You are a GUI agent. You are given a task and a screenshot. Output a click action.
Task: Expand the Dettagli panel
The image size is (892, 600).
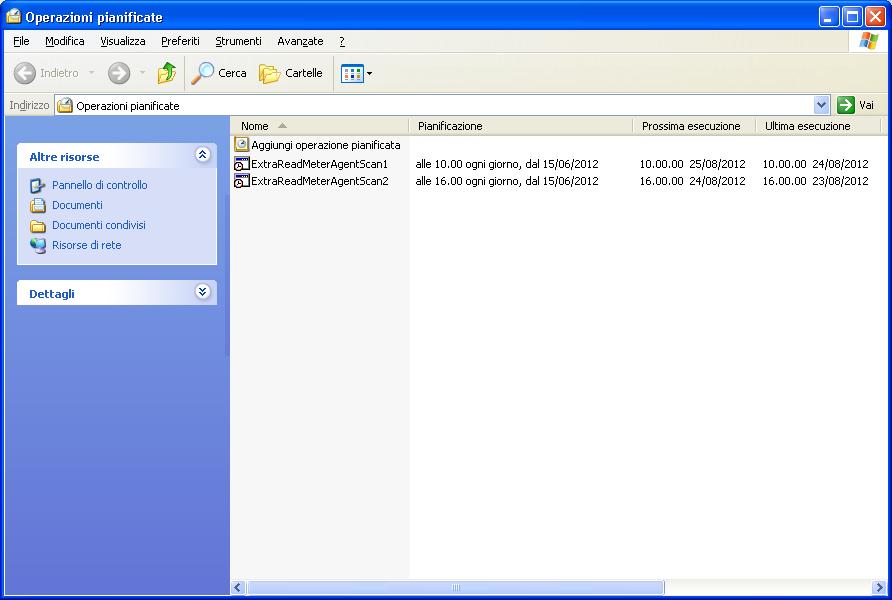[x=203, y=292]
